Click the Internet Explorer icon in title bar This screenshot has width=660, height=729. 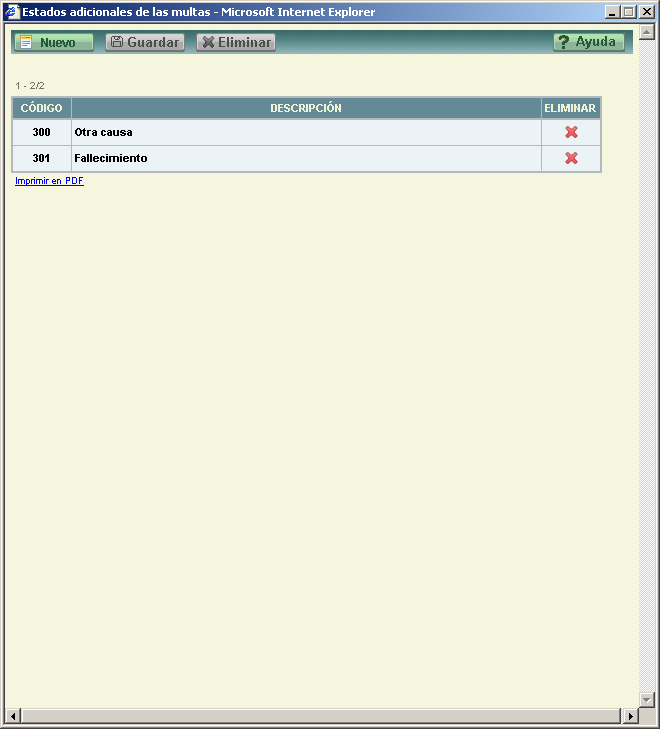13,12
